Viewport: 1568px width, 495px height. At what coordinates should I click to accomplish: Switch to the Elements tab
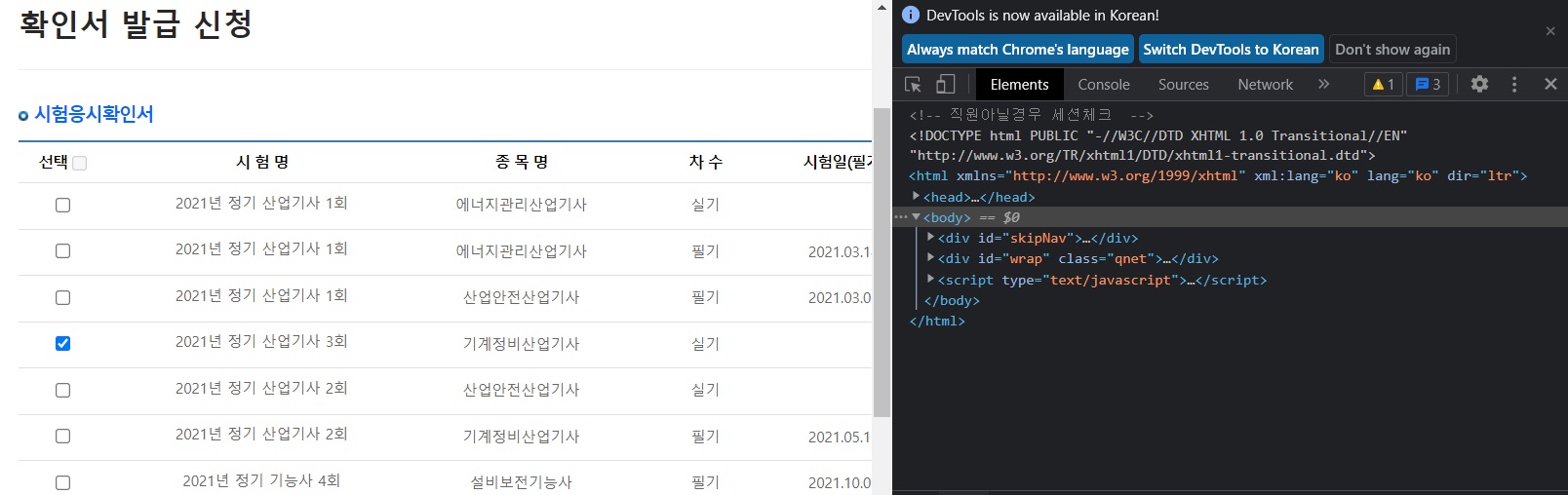pyautogui.click(x=1019, y=85)
